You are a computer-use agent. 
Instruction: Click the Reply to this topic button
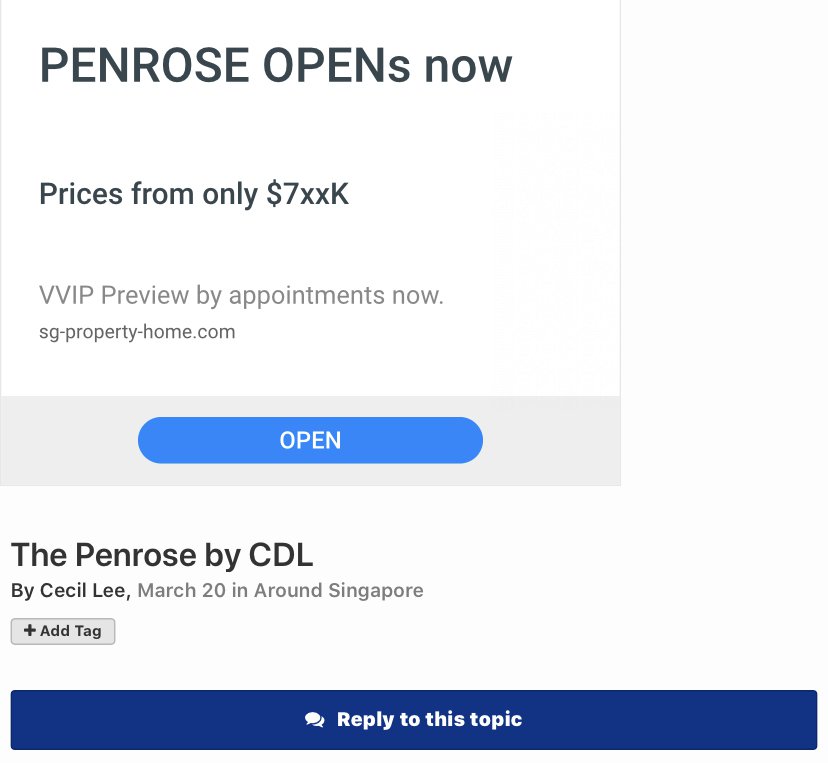pyautogui.click(x=414, y=720)
